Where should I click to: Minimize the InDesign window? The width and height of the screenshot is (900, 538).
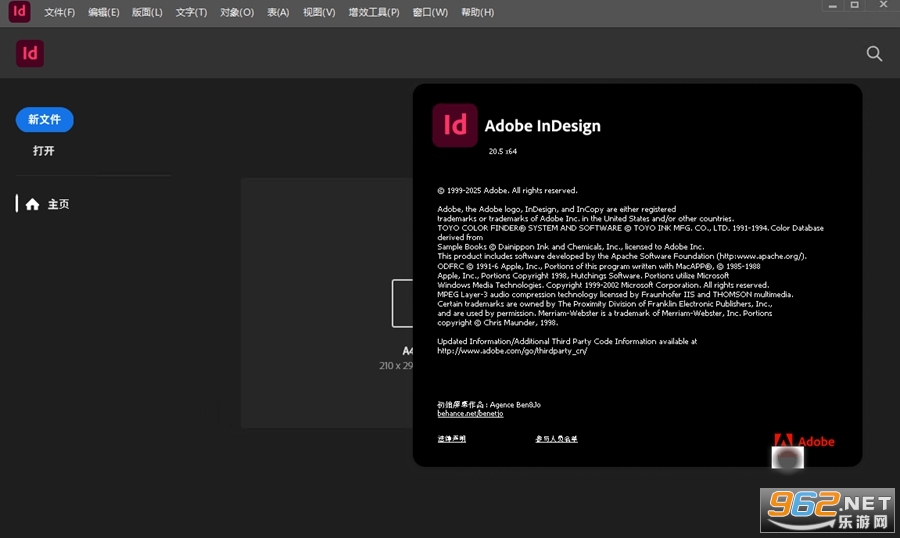tap(832, 6)
